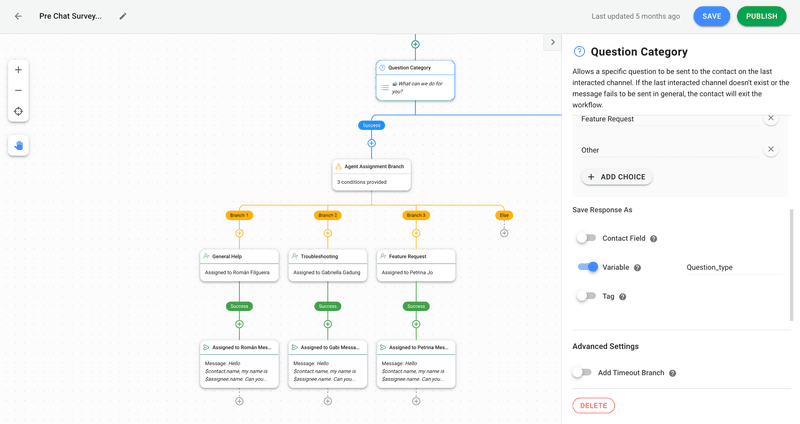Click the pencil edit workflow name icon

[123, 16]
